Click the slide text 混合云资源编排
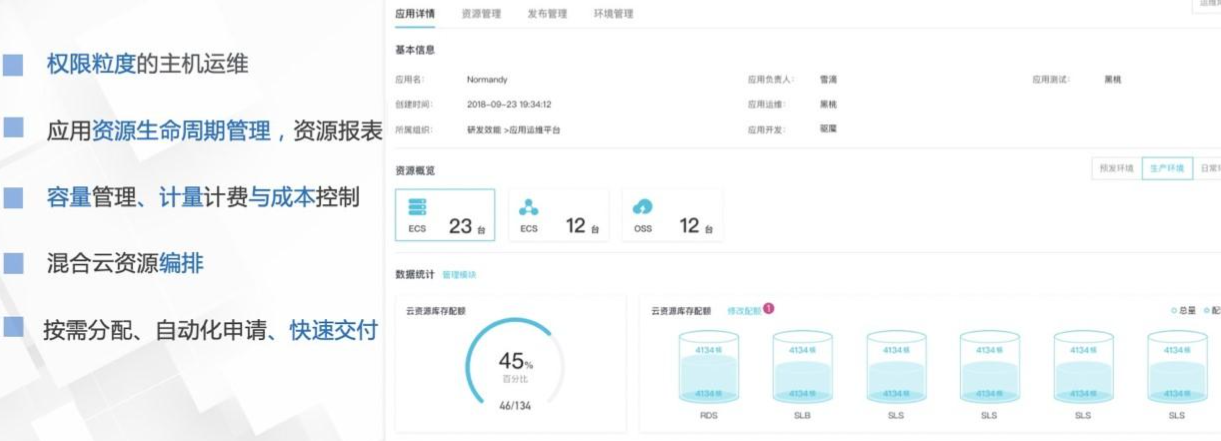Viewport: 1221px width, 441px height. click(x=125, y=264)
